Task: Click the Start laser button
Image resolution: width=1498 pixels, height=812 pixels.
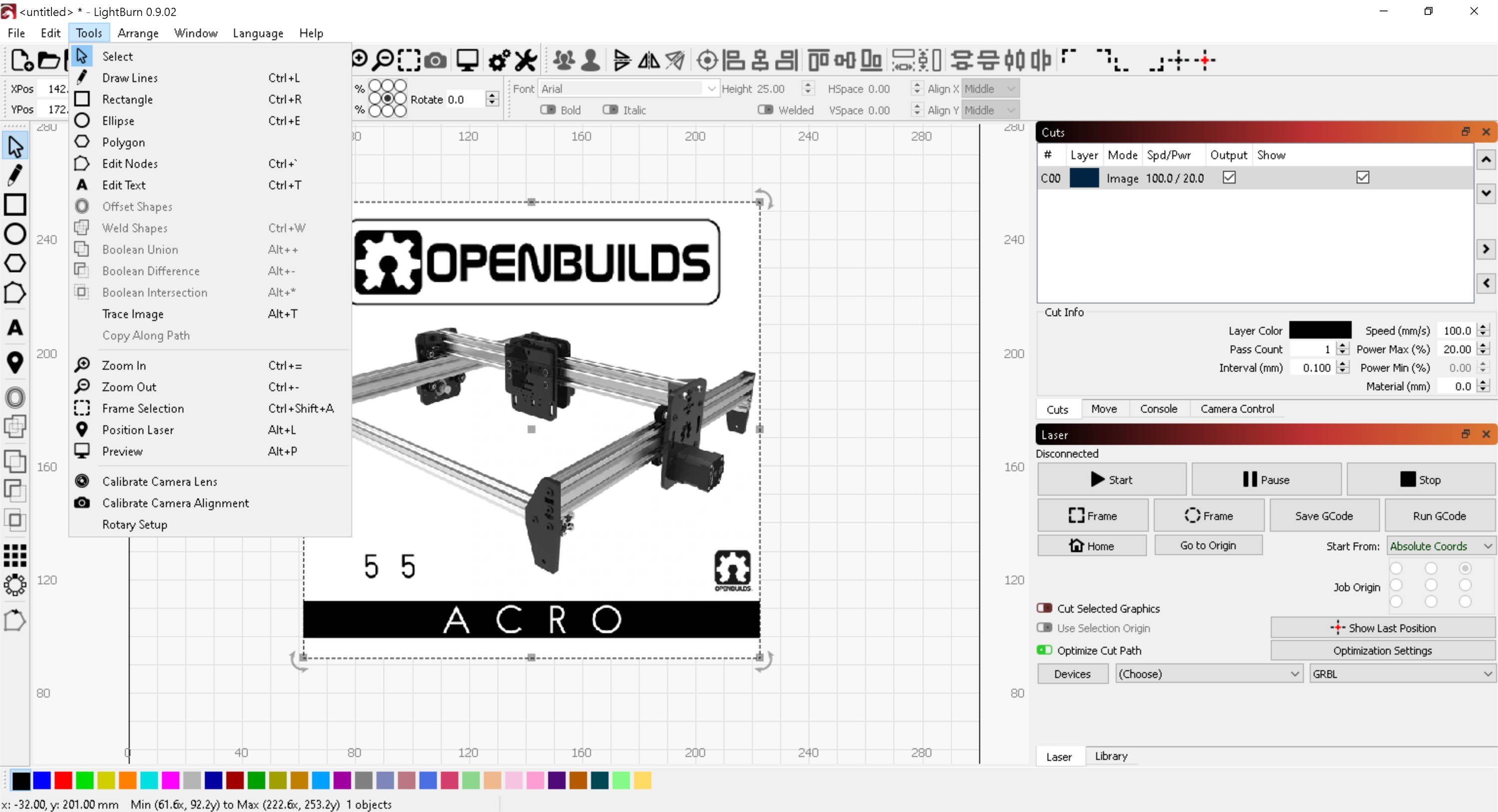Action: tap(1112, 480)
